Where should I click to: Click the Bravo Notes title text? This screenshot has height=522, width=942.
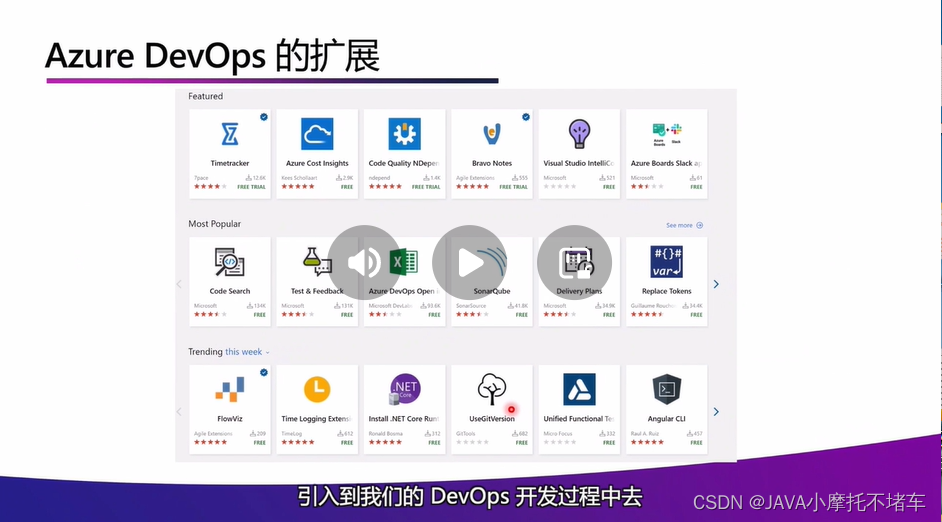[492, 163]
